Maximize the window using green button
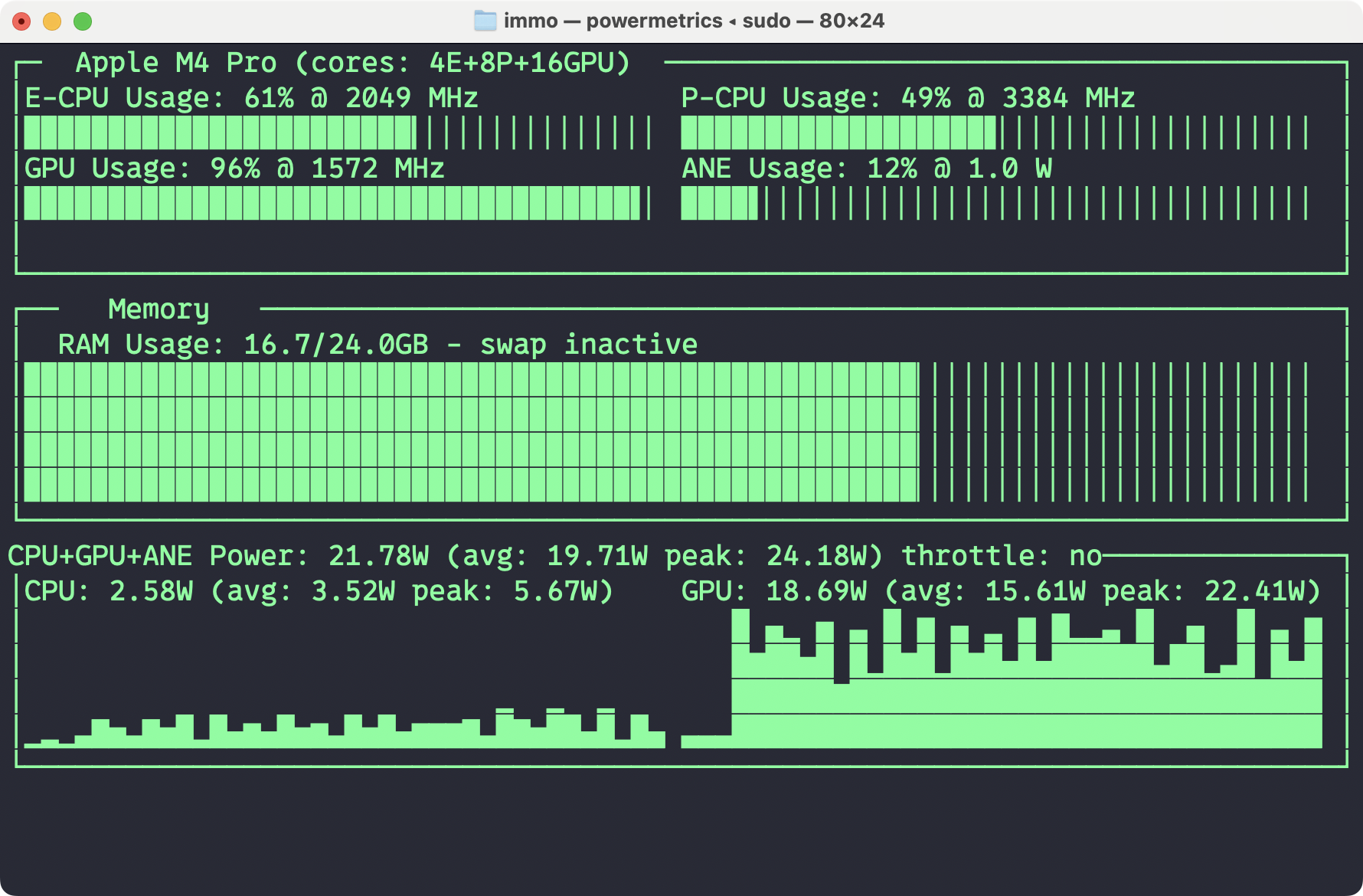 point(83,21)
